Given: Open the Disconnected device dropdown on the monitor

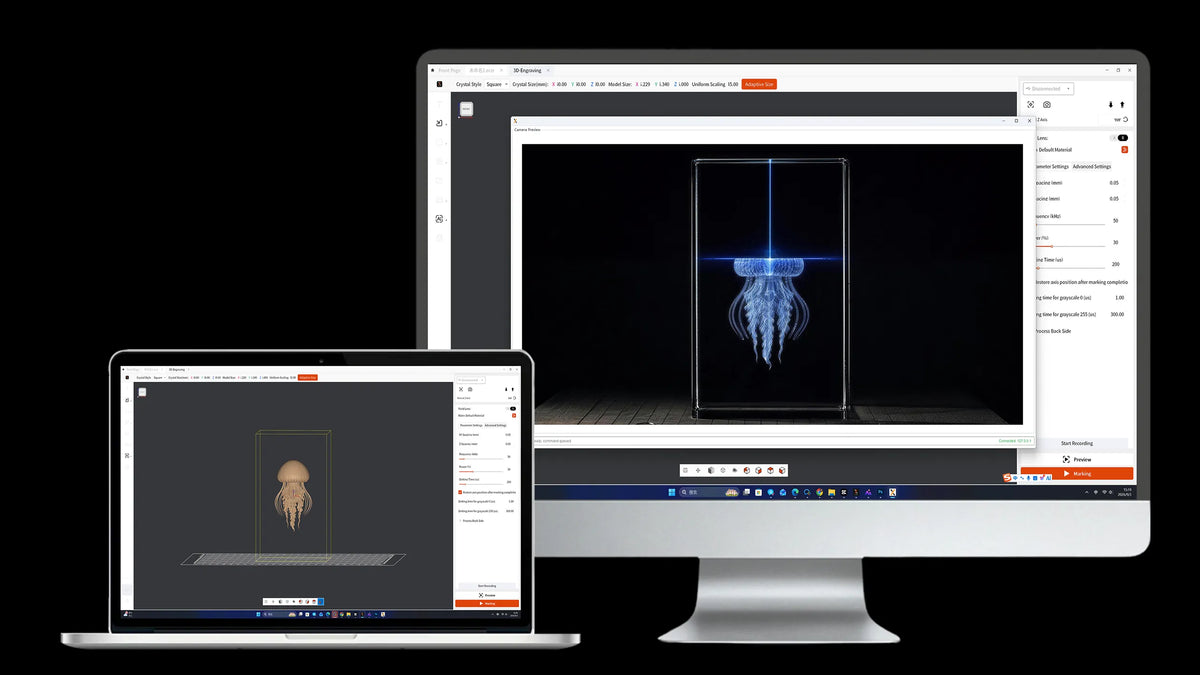Looking at the screenshot, I should (x=1048, y=89).
